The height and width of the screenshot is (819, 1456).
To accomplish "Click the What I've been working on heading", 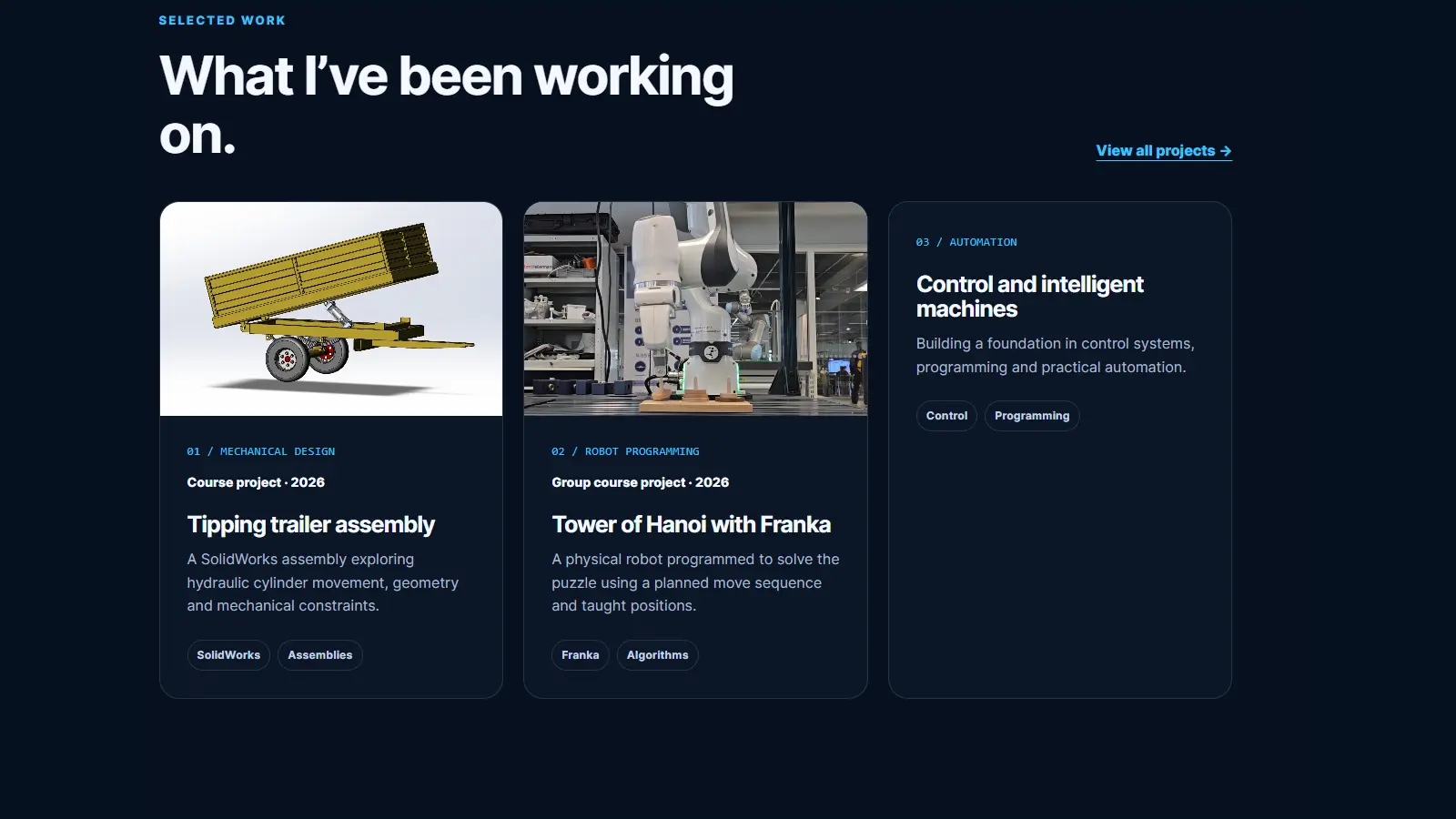I will coord(446,105).
